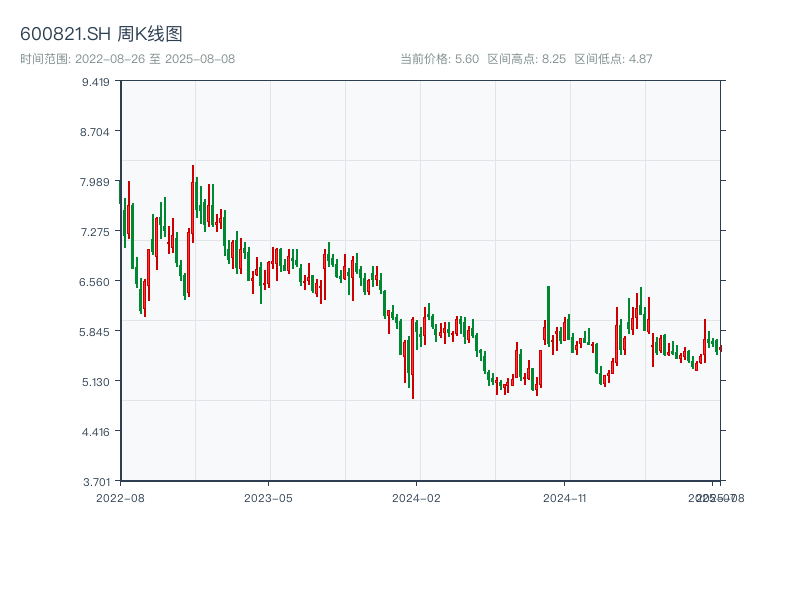Click the 当前价格 5.60 label
800x600 pixels.
pos(439,59)
